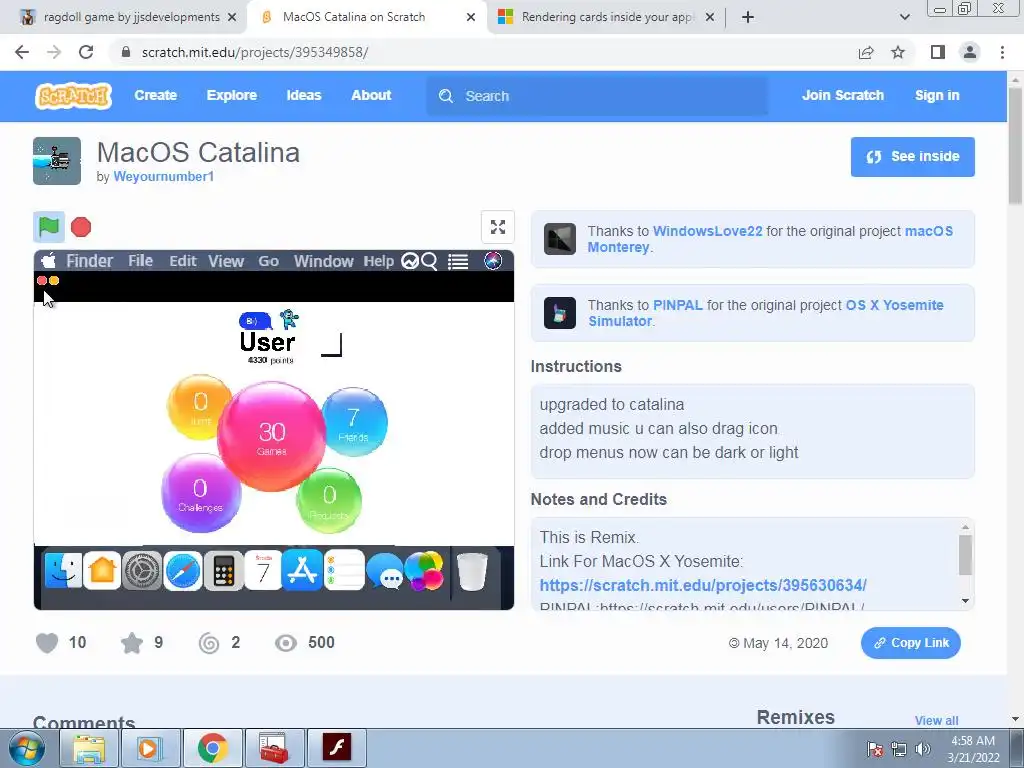This screenshot has height=768, width=1024.
Task: Open System Preferences gear in dock
Action: (142, 571)
